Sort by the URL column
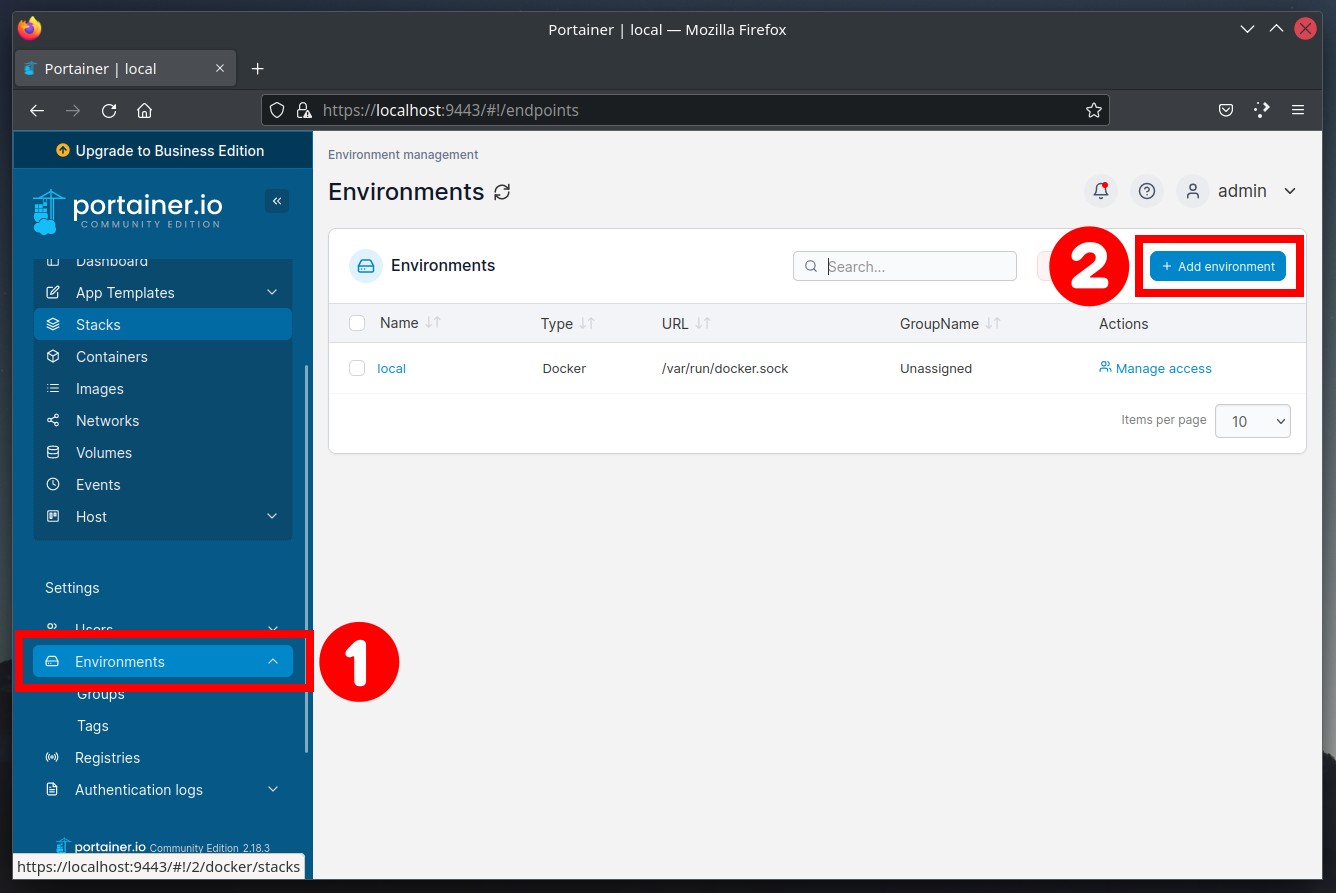Image resolution: width=1336 pixels, height=893 pixels. (x=686, y=323)
